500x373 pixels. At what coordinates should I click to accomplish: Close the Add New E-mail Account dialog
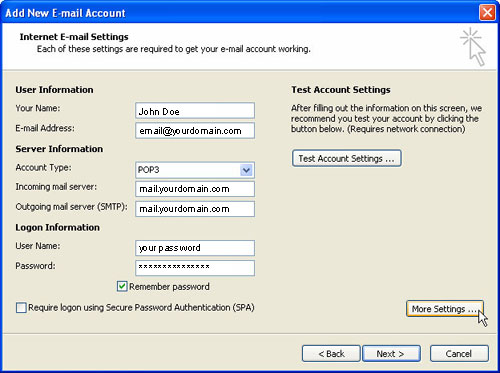pos(487,13)
